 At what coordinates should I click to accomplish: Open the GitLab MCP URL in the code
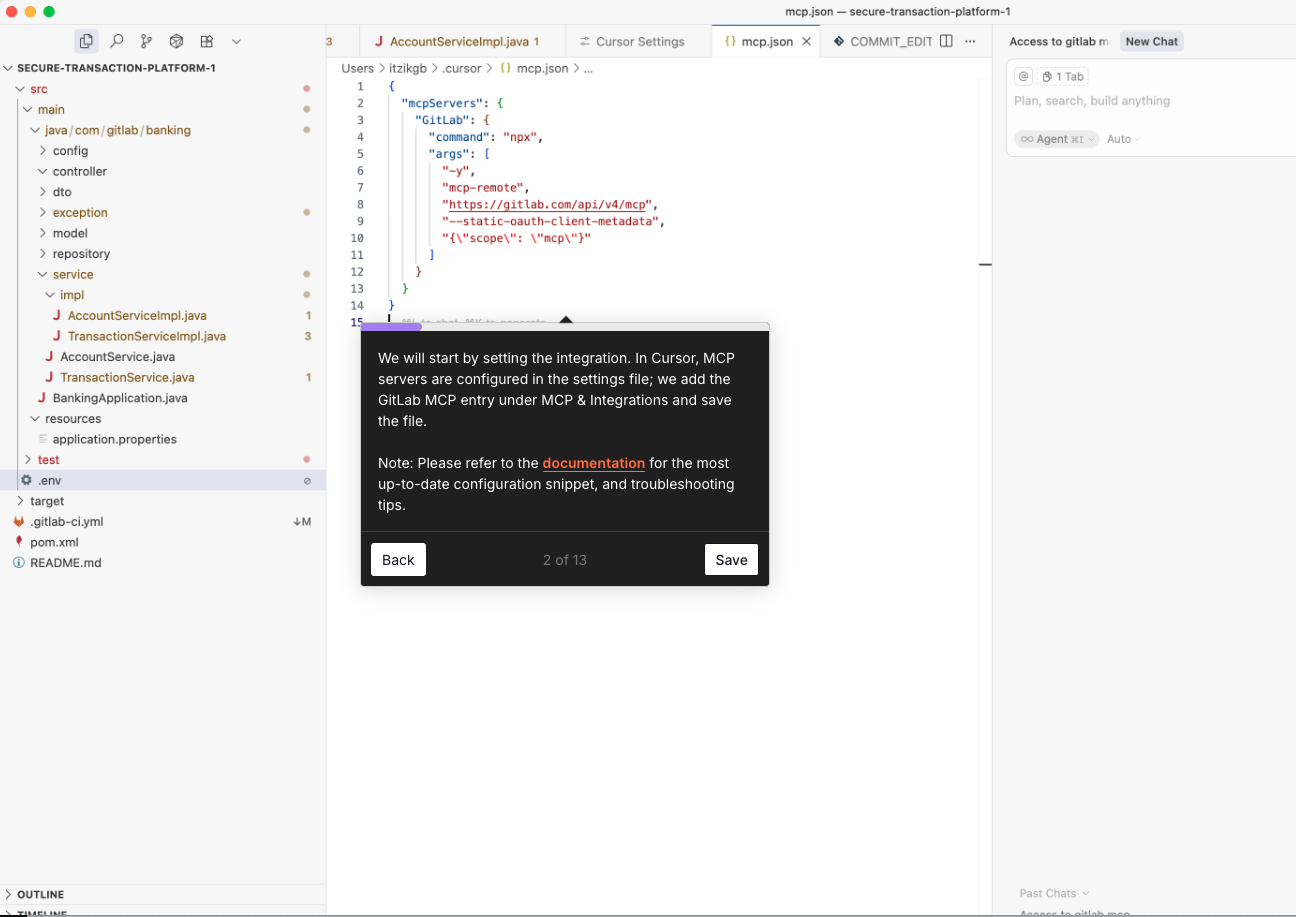pos(546,204)
